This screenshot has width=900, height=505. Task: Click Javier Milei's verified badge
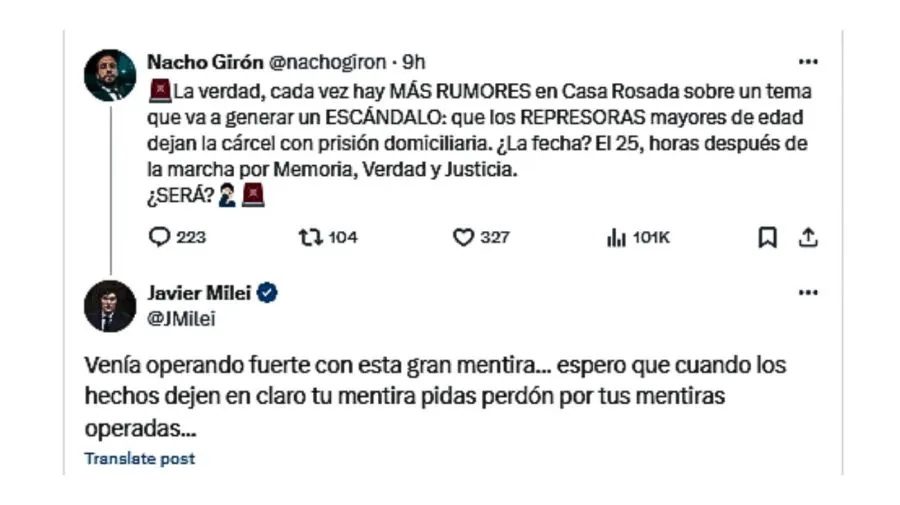pyautogui.click(x=268, y=293)
